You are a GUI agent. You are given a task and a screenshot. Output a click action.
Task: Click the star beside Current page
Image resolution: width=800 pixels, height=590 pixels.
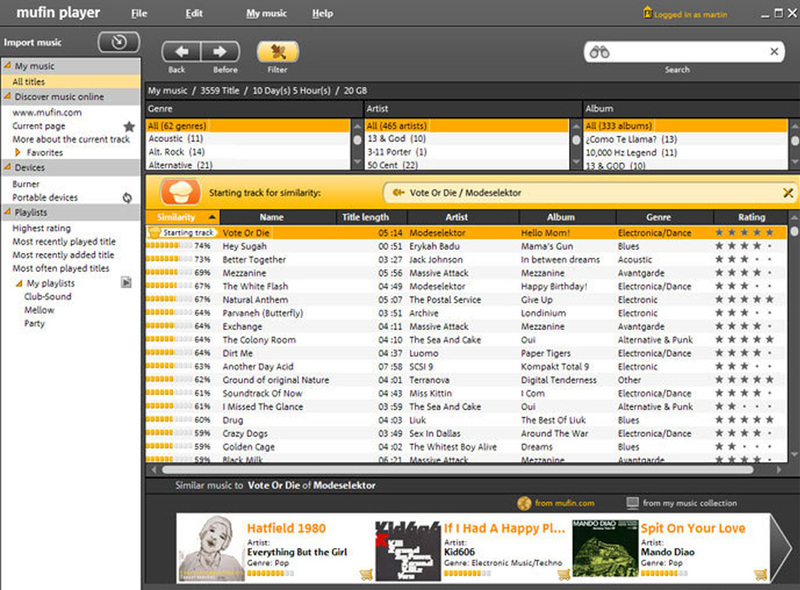(x=129, y=126)
